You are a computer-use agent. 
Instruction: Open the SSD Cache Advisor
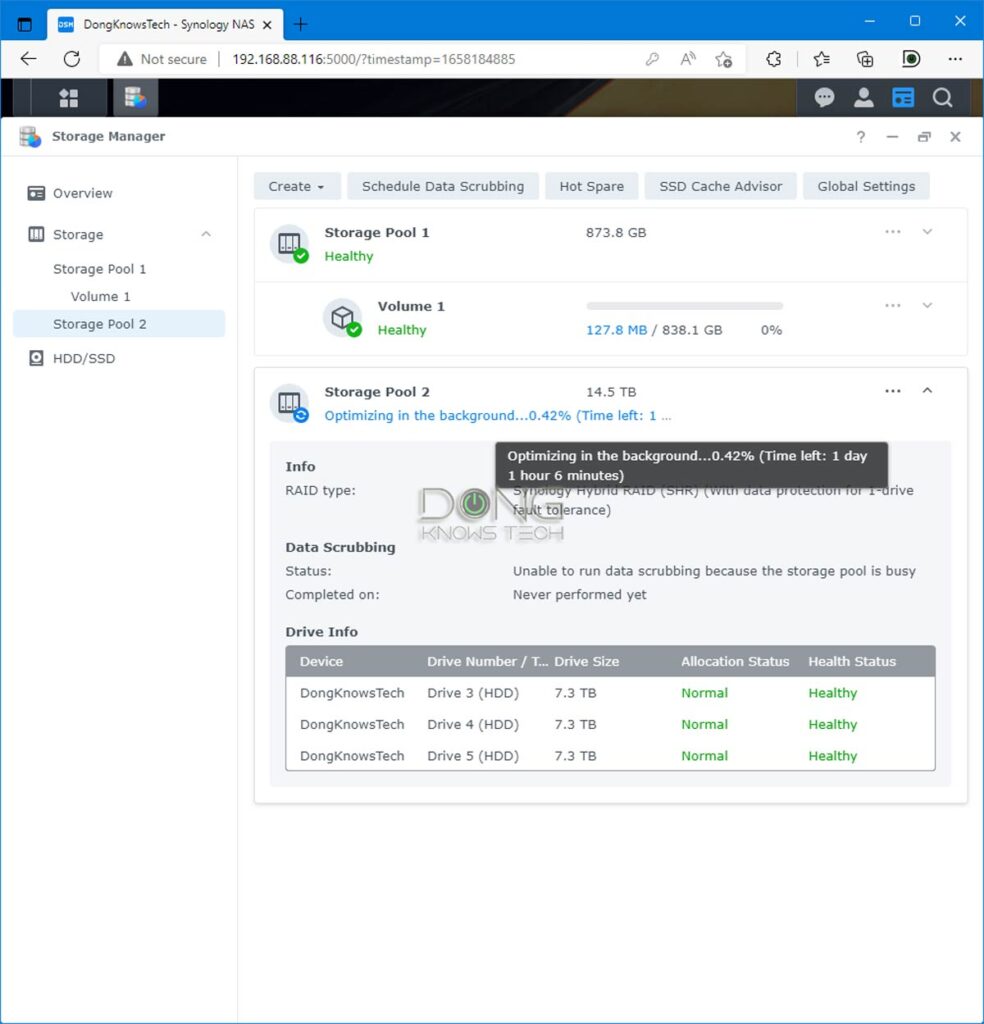720,186
